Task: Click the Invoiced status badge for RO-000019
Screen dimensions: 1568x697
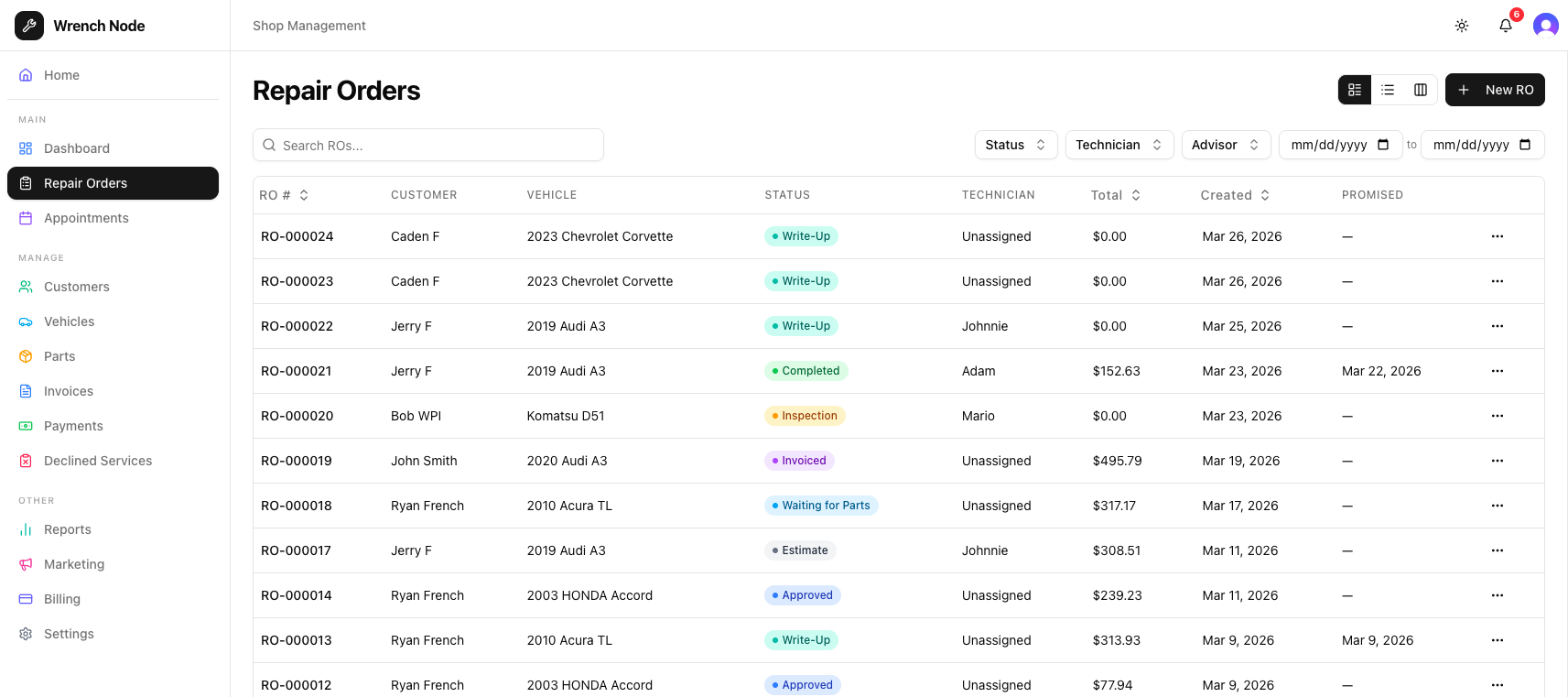Action: click(x=799, y=461)
